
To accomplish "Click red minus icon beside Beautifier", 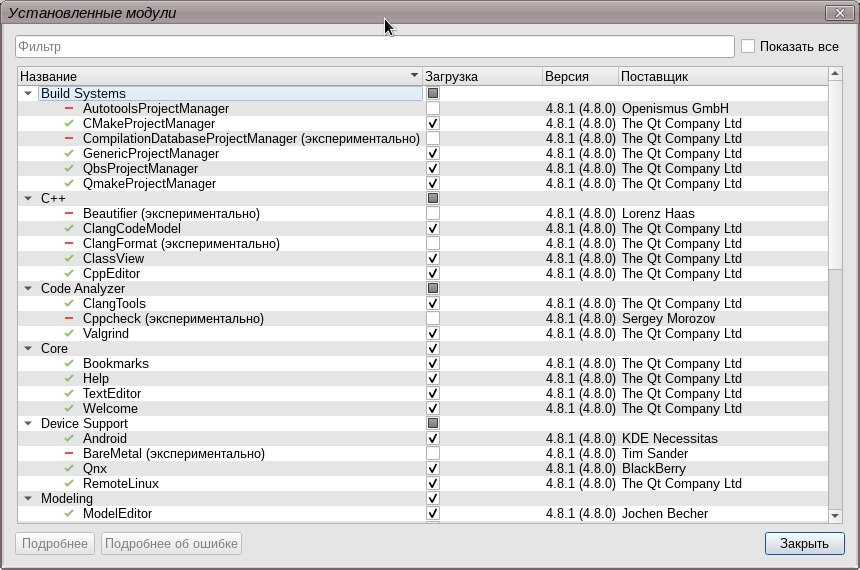I will (x=69, y=213).
